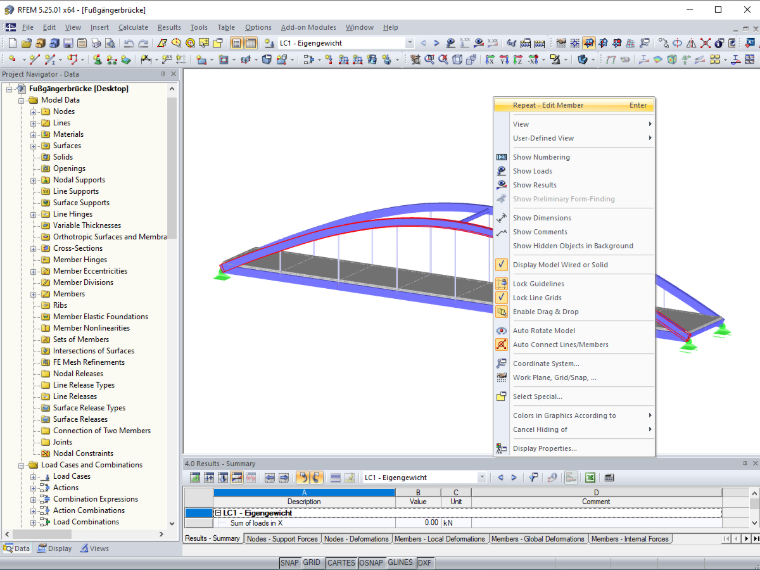This screenshot has height=570, width=760.
Task: Click the Save toolbar icon
Action: [68, 43]
